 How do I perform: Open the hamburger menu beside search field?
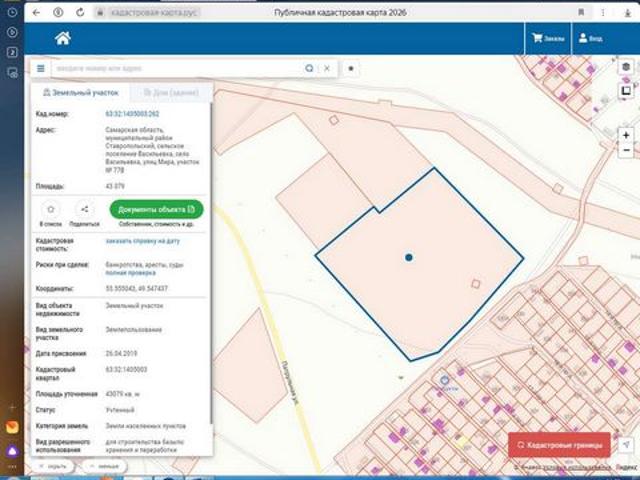(40, 68)
